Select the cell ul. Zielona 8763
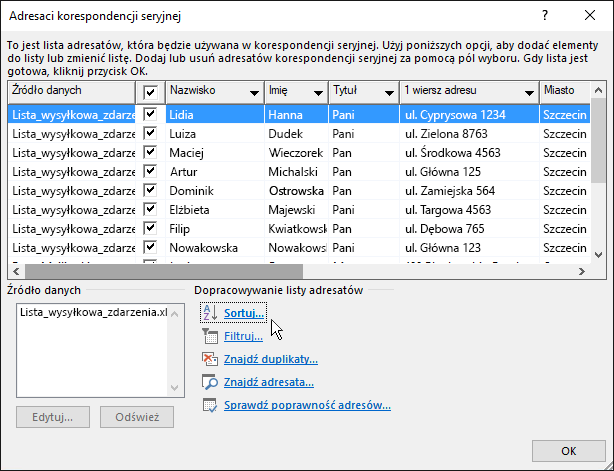Viewport: 614px width, 471px height. (x=470, y=134)
